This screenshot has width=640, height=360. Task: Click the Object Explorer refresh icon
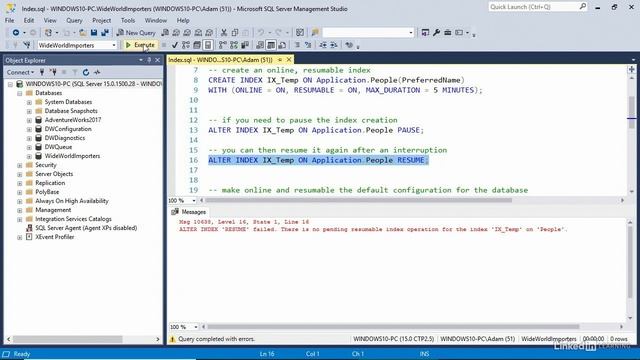click(x=86, y=72)
